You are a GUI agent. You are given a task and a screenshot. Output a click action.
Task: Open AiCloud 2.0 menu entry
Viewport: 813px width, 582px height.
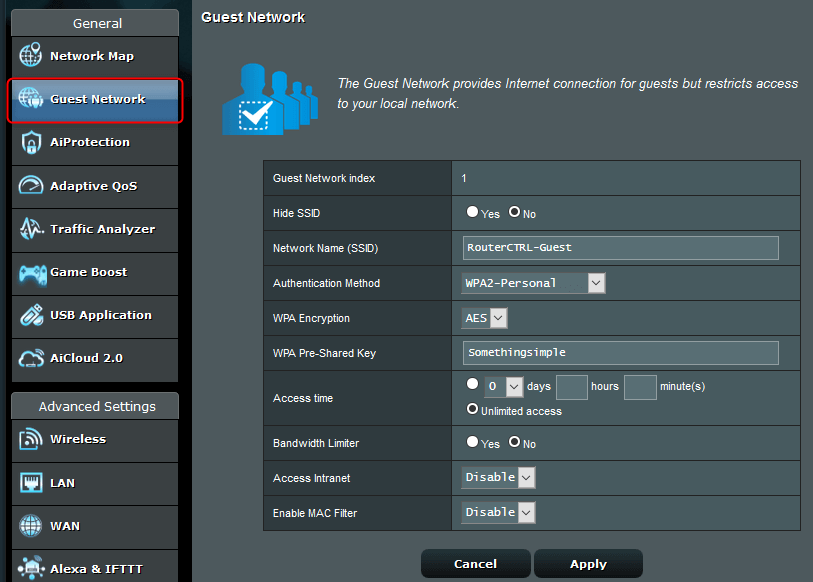(x=95, y=360)
